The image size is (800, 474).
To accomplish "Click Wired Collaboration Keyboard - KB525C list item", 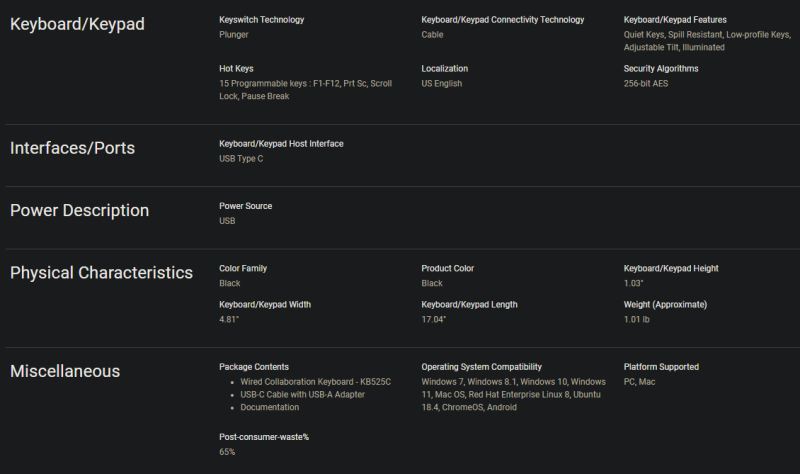I will [315, 382].
